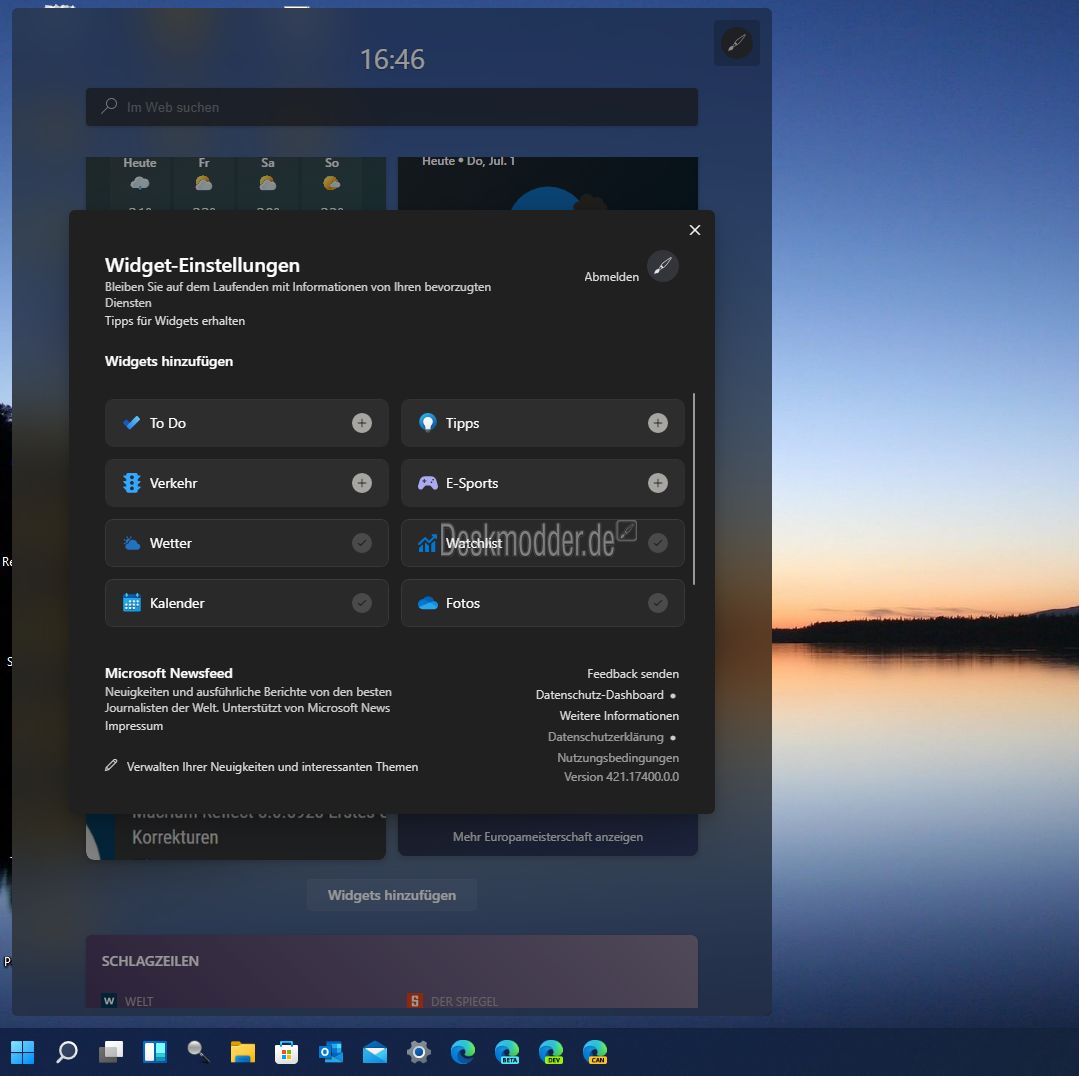Click the Im Web suchen search field

[392, 107]
